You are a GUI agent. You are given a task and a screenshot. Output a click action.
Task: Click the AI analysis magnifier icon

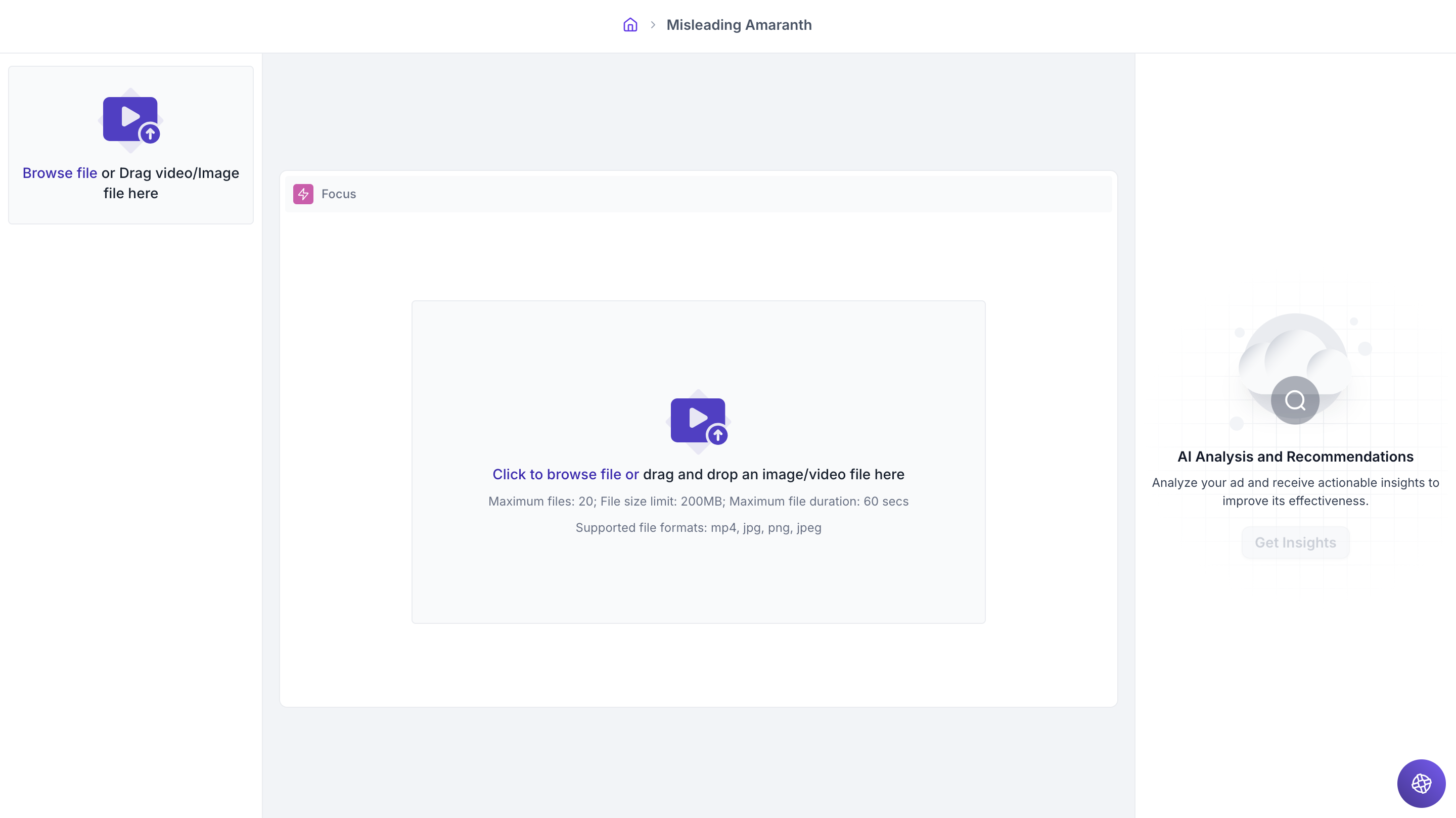pyautogui.click(x=1295, y=400)
